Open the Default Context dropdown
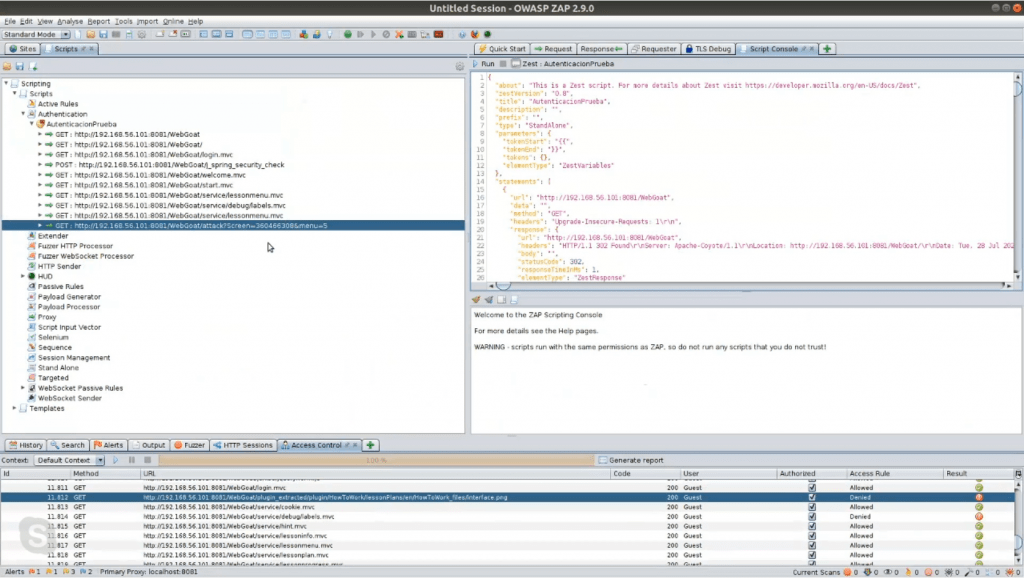 click(69, 460)
